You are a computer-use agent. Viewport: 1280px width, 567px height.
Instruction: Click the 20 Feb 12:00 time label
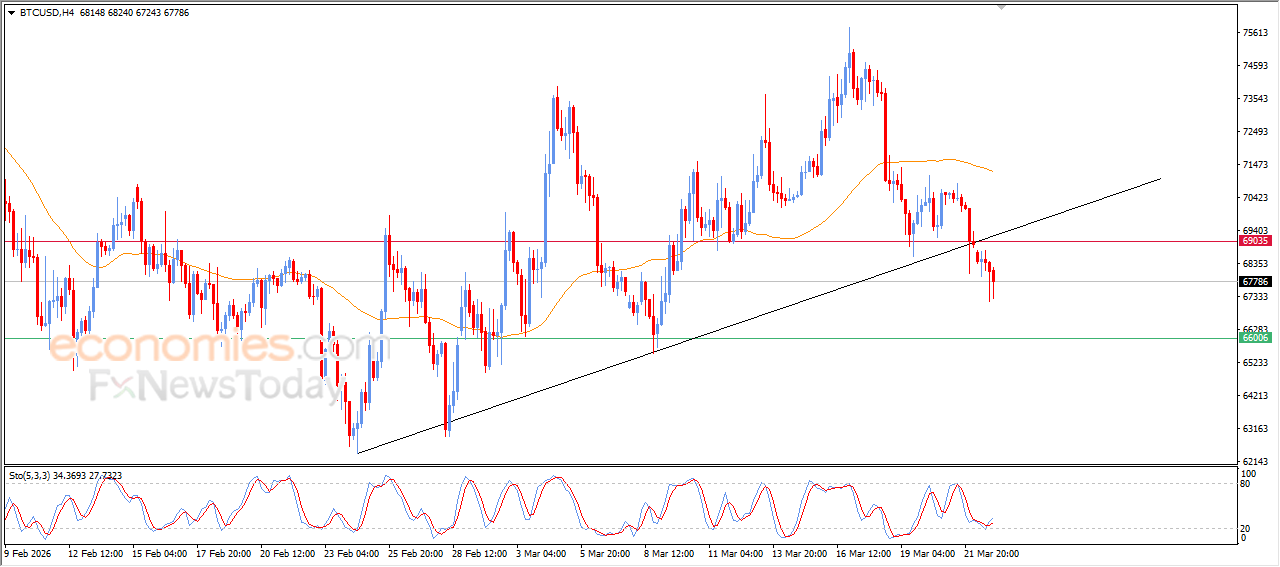(x=288, y=553)
